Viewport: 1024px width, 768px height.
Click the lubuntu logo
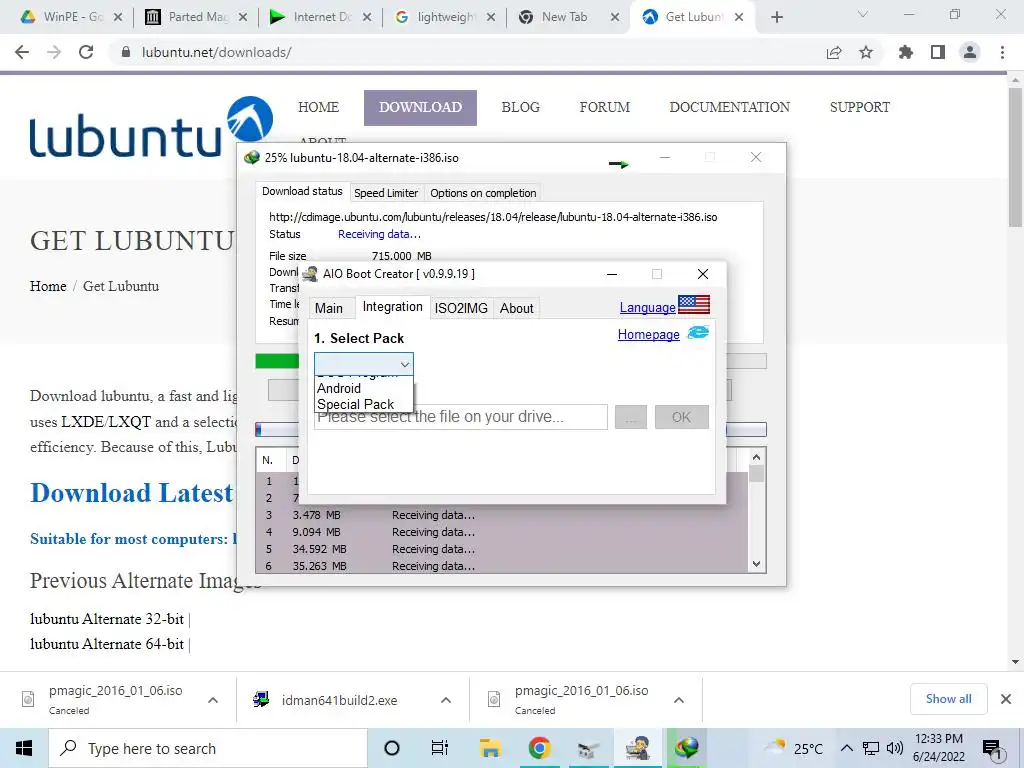tap(151, 128)
